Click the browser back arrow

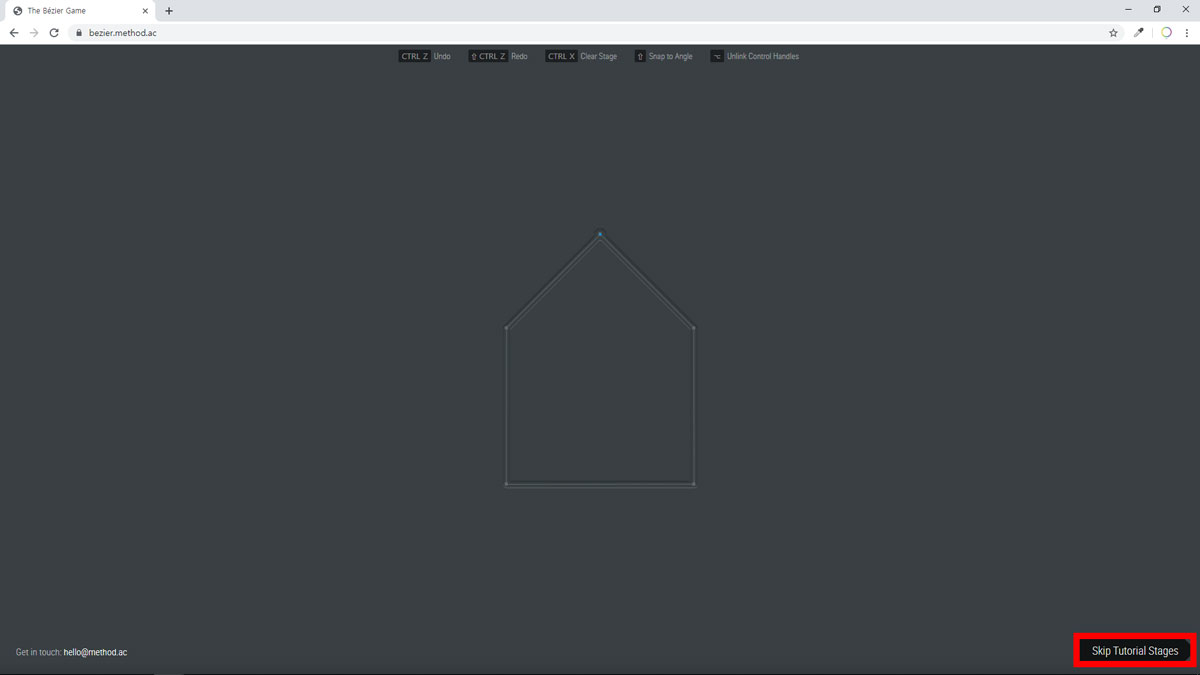pos(14,33)
